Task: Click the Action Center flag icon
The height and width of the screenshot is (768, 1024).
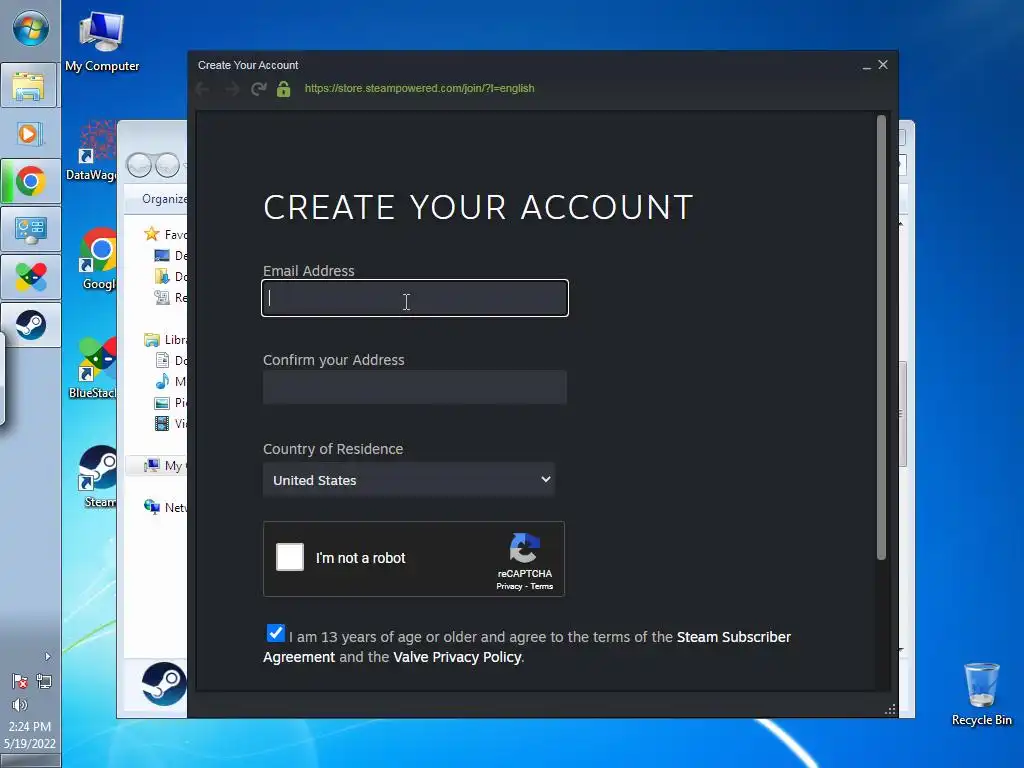Action: coord(20,682)
